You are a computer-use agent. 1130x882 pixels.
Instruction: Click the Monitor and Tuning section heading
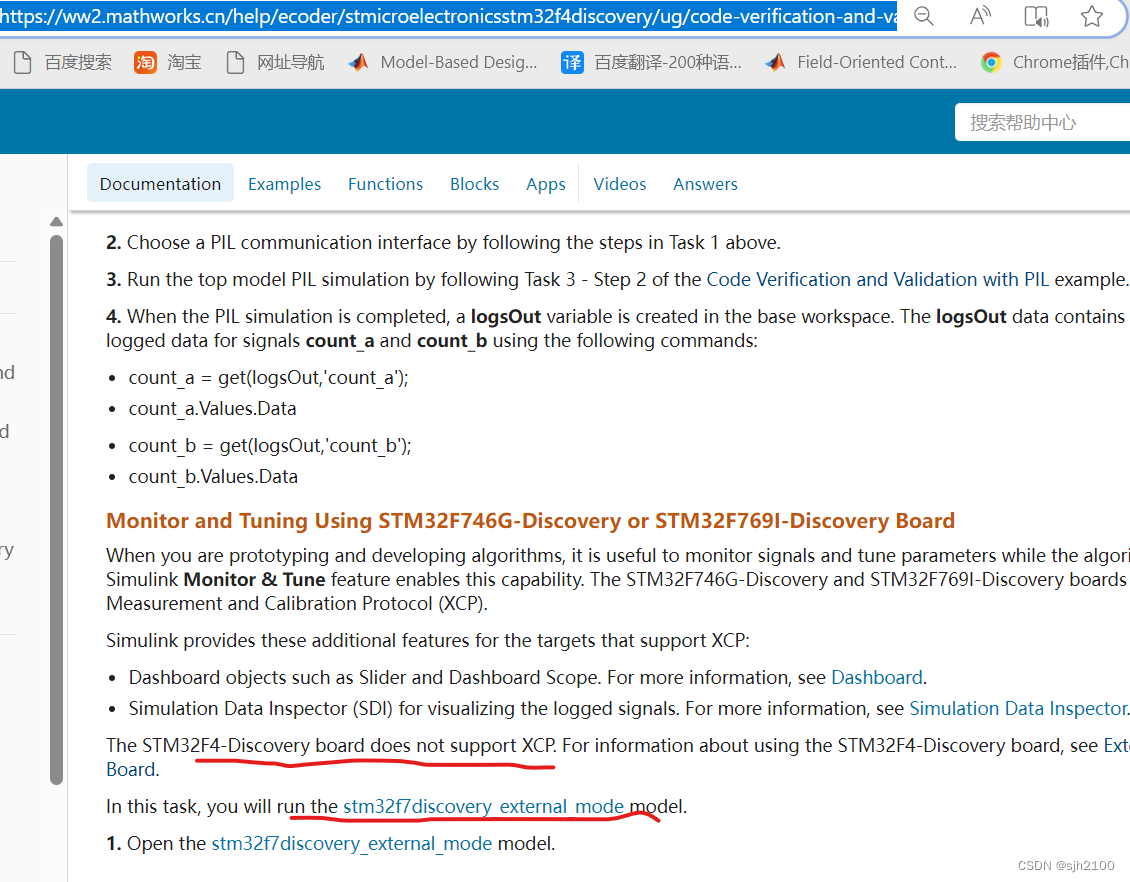point(530,520)
